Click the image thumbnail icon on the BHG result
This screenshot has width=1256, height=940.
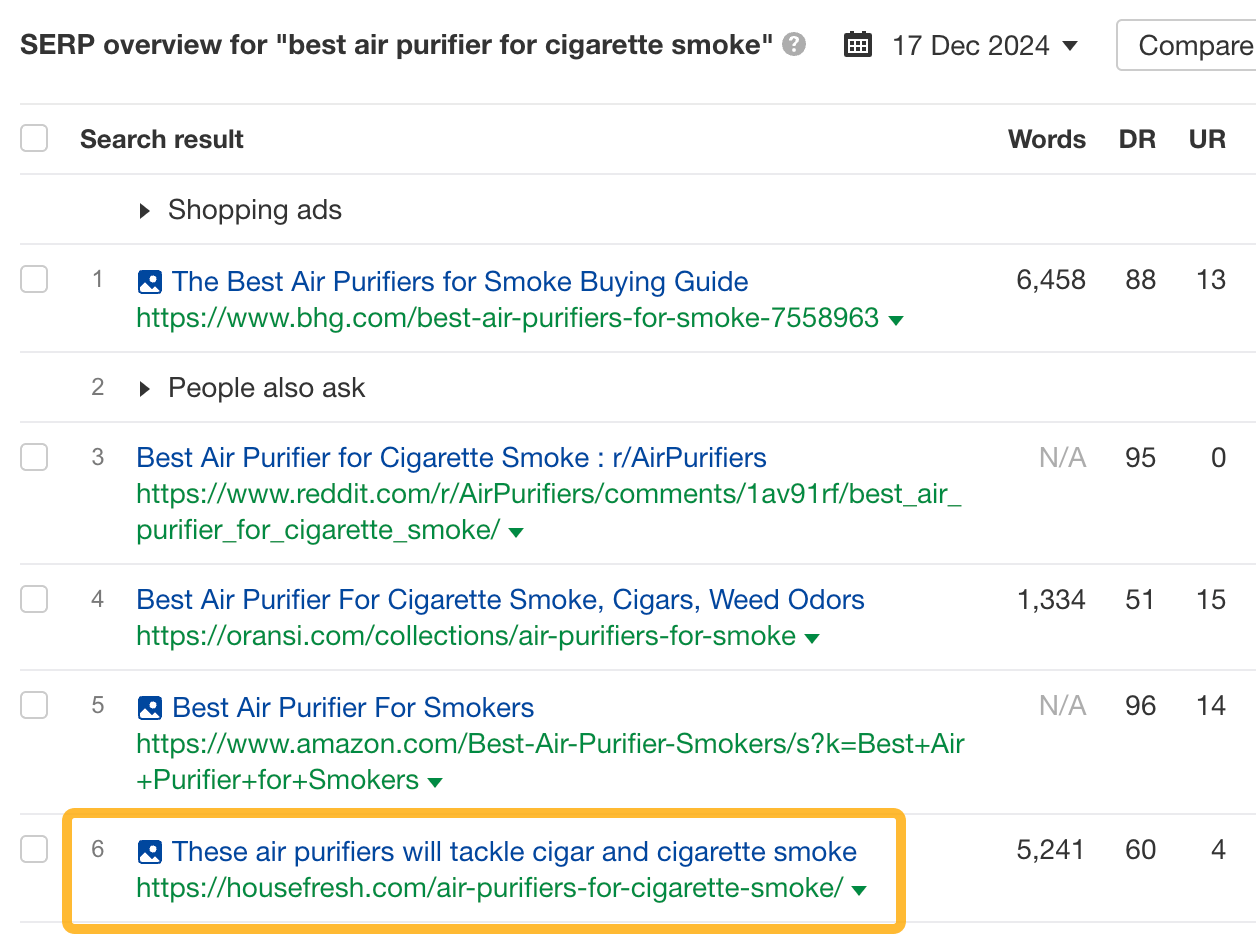tap(149, 281)
